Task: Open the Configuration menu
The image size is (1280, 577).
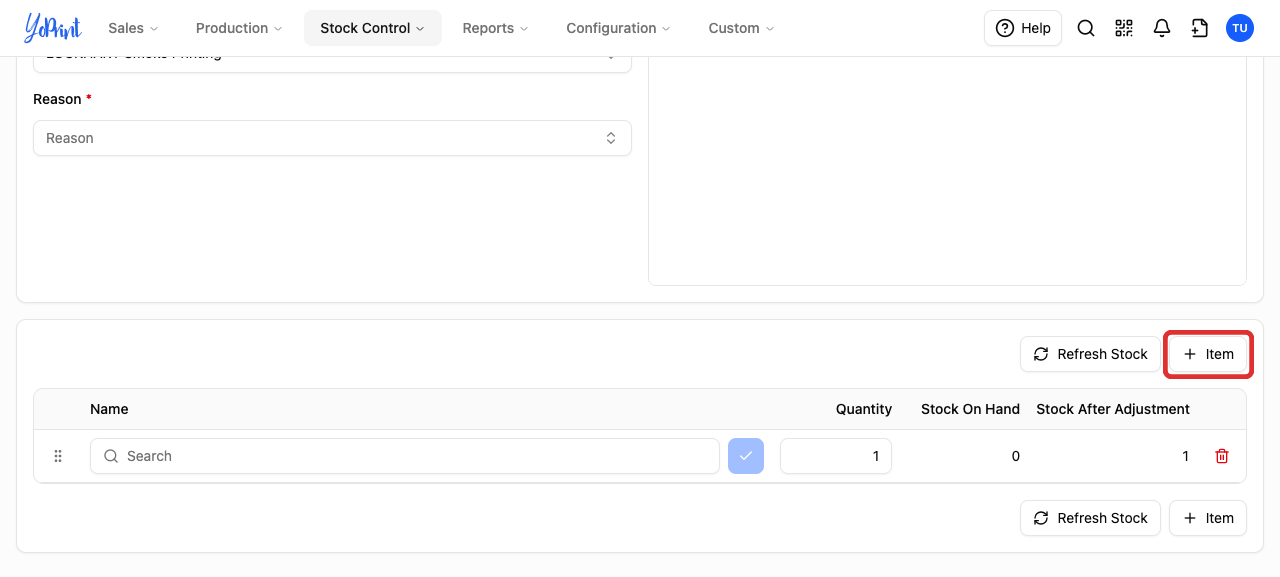Action: [619, 28]
